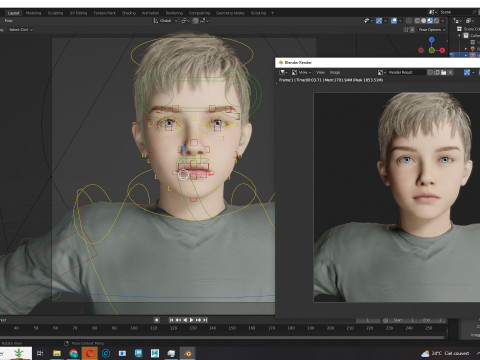Screen dimensions: 480x360
Task: Open the Scripting workspace tab
Action: 258,13
